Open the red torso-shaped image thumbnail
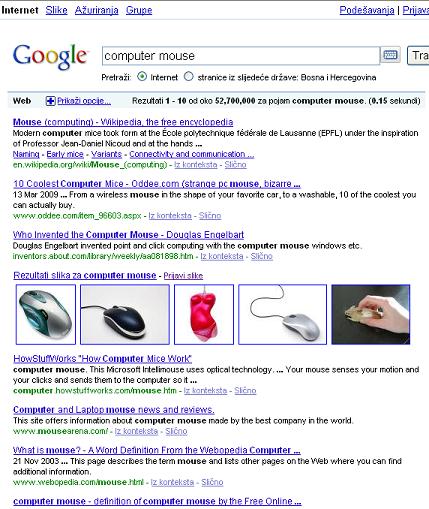Screen dimensions: 429x509 204,314
